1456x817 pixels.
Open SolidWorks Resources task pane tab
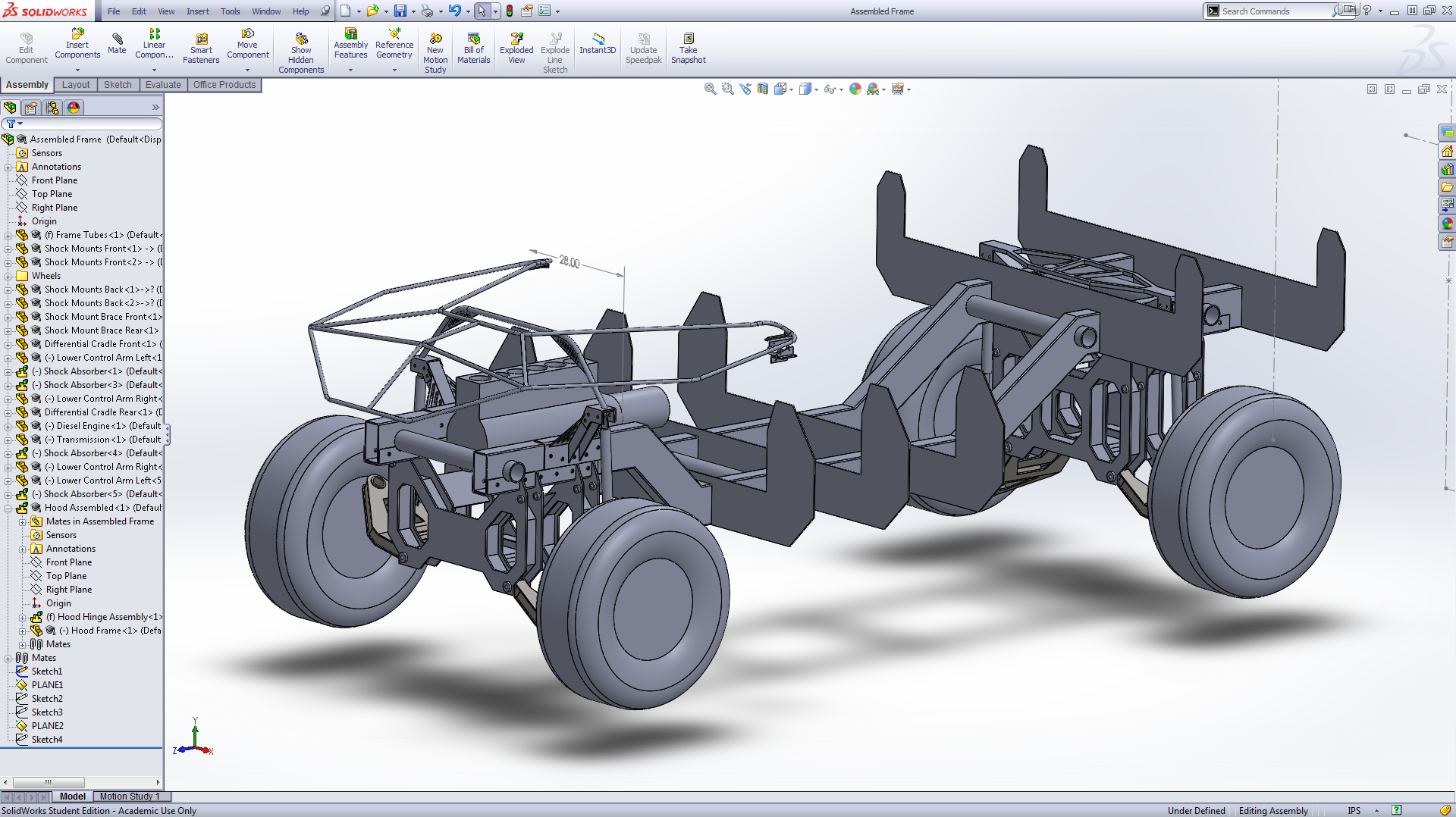1448,151
